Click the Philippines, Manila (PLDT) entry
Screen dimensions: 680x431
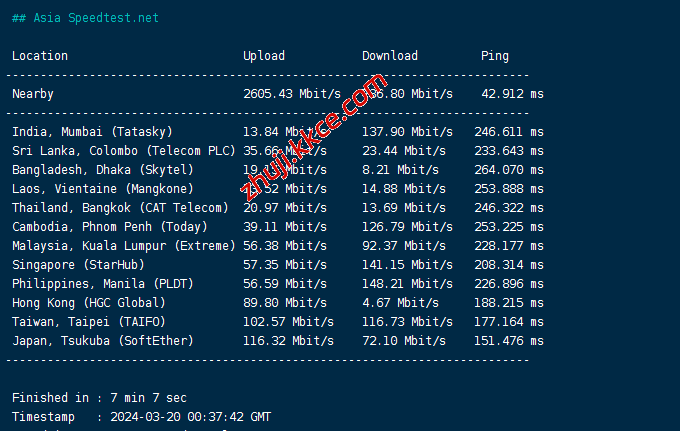tap(103, 284)
